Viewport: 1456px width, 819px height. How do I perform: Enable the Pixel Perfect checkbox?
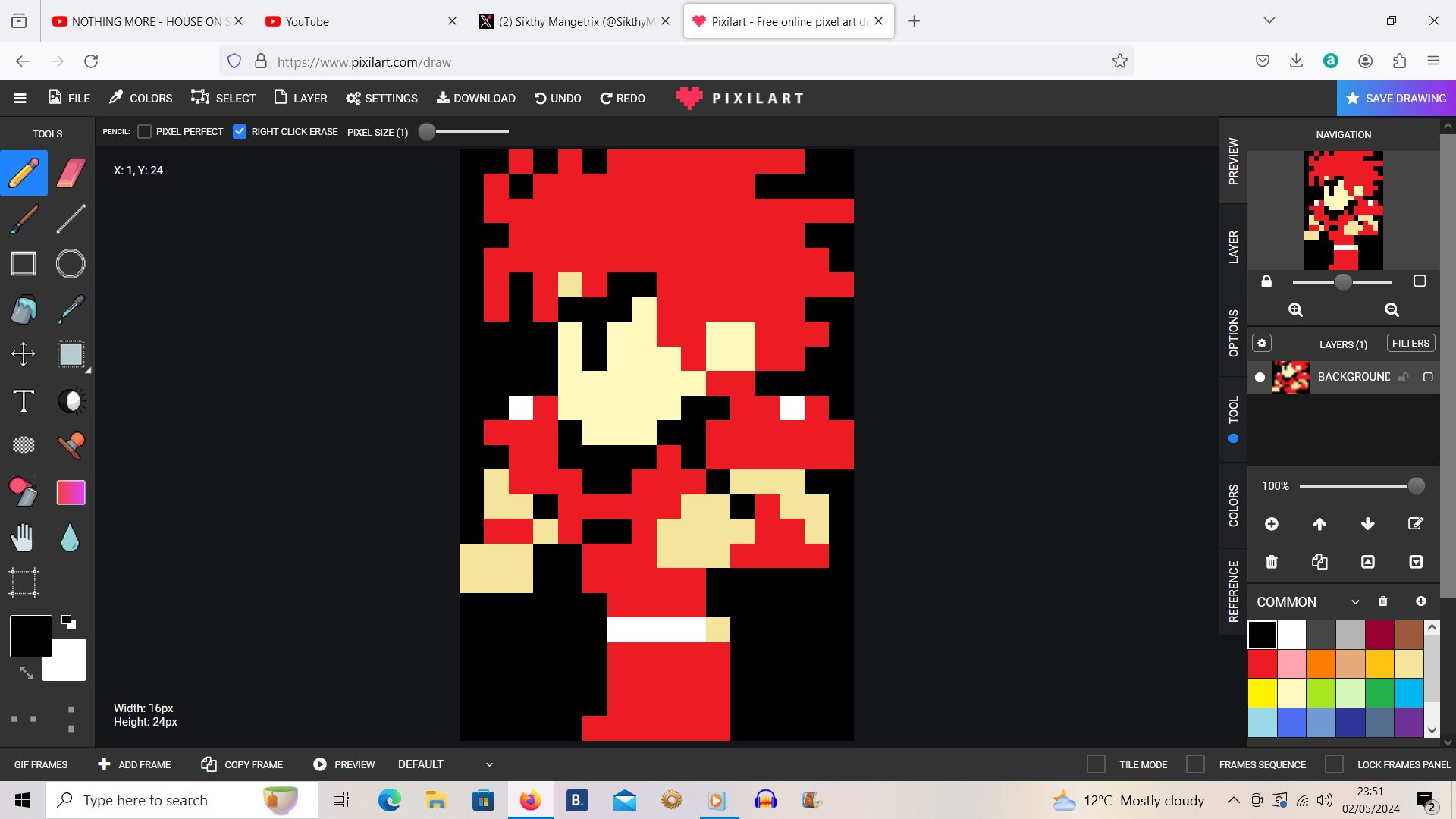144,131
